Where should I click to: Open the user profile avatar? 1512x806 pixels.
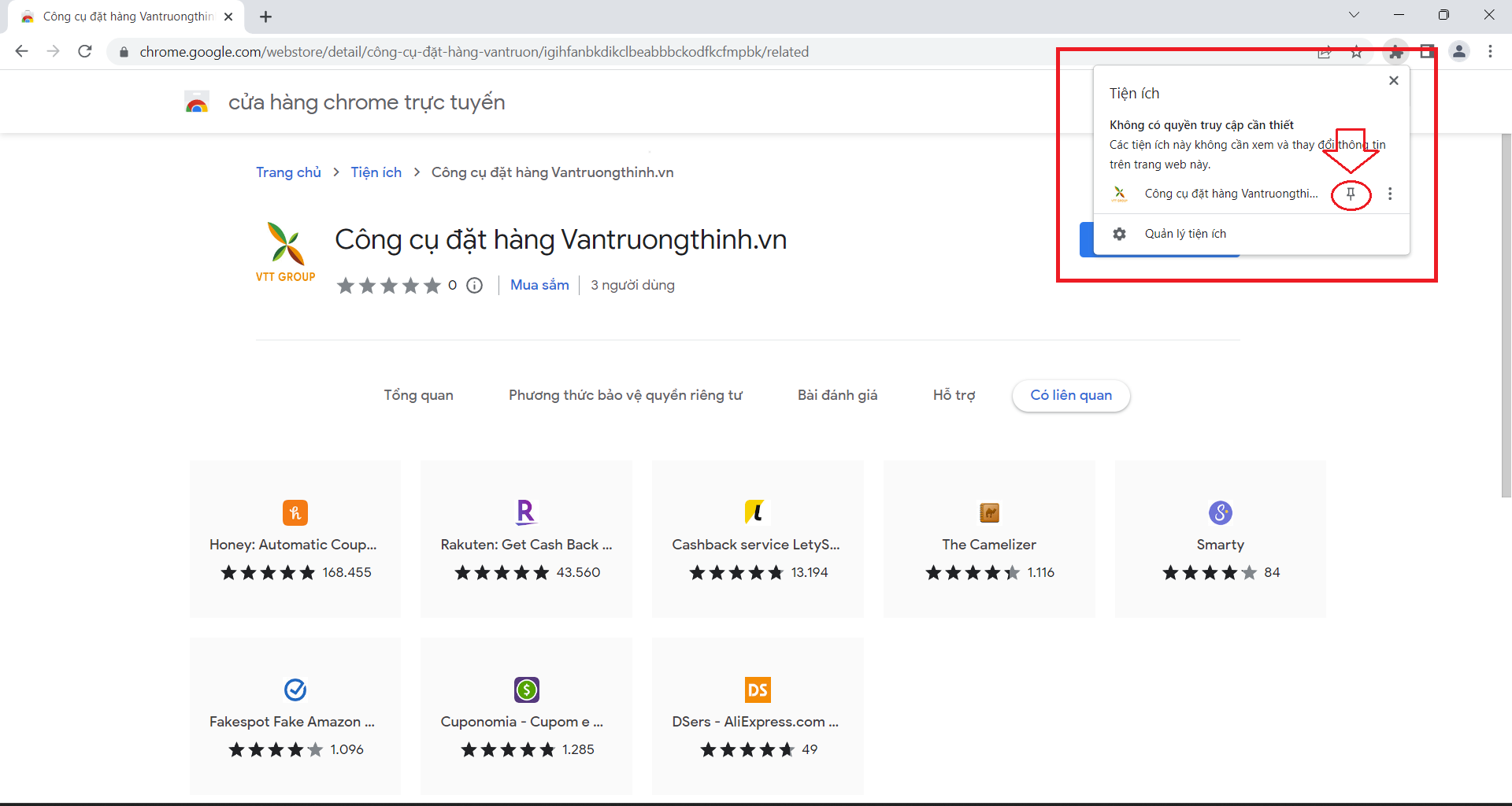click(x=1459, y=52)
